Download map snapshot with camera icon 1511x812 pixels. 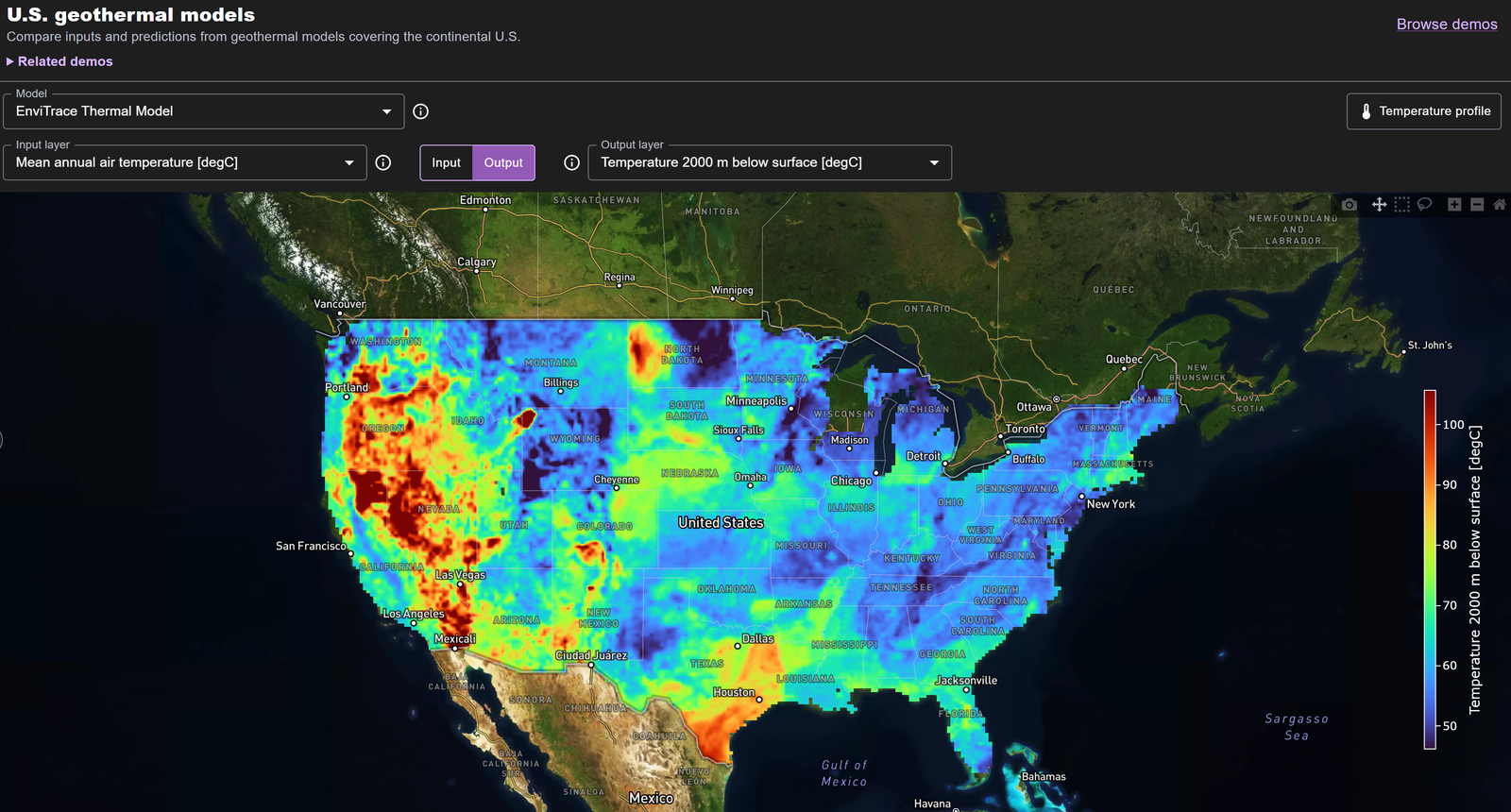click(x=1350, y=205)
